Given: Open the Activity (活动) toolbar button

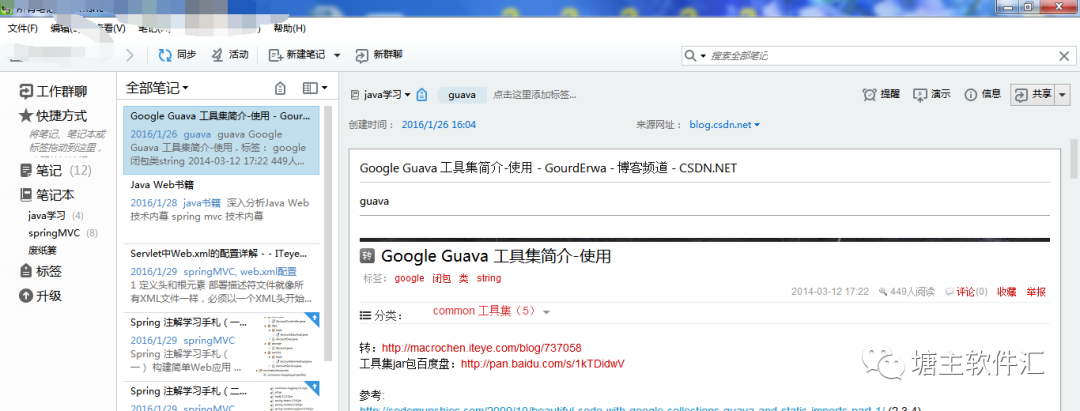Looking at the screenshot, I should tap(229, 55).
